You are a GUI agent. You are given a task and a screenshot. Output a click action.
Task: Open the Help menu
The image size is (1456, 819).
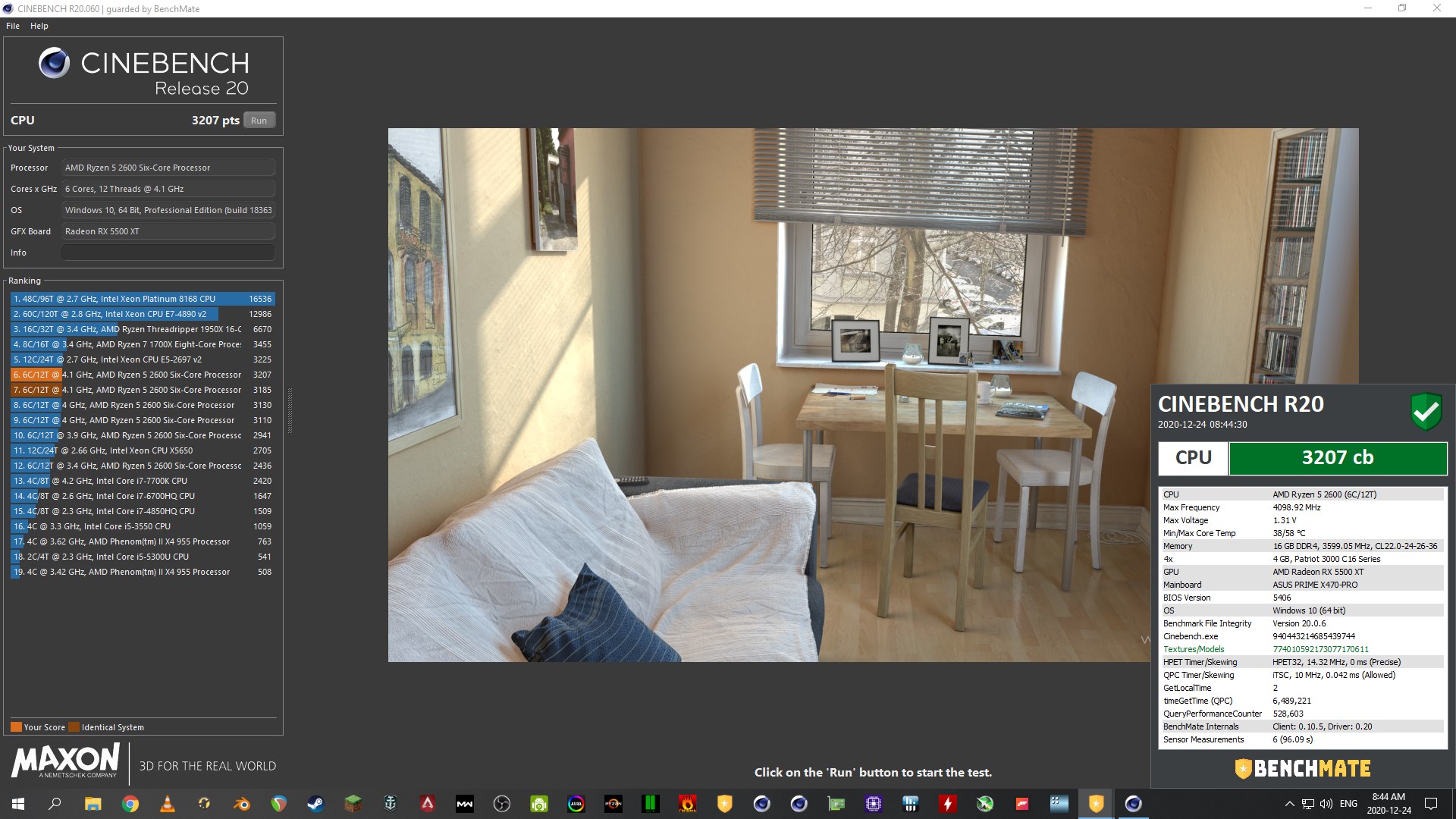pos(39,26)
